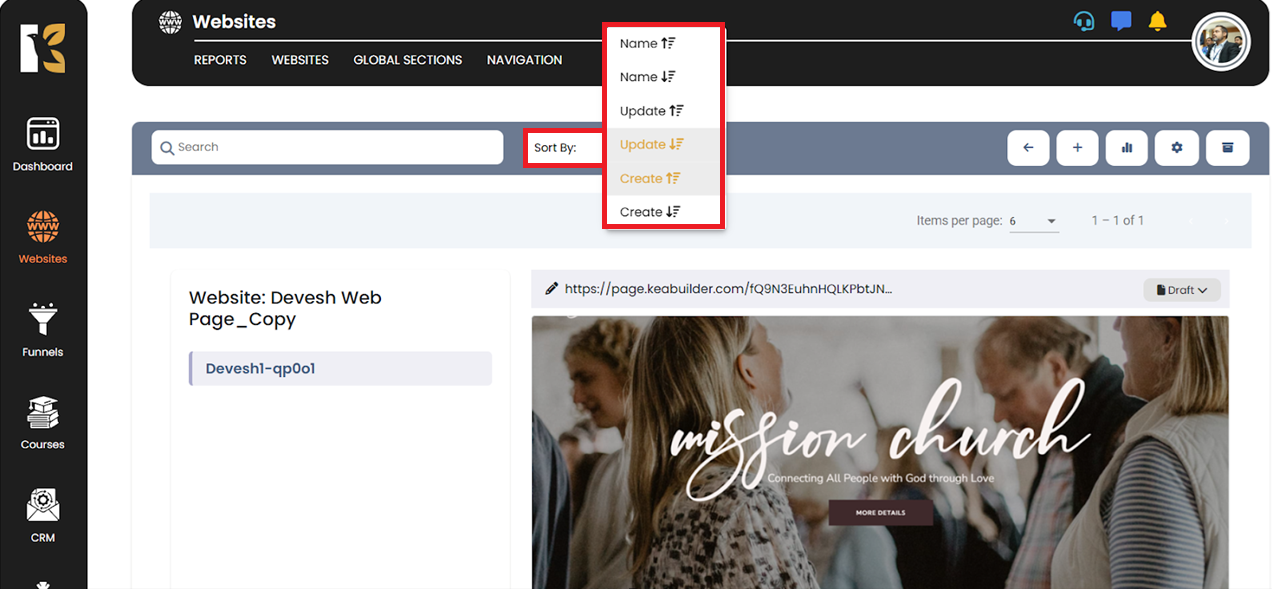
Task: Expand the Draft status dropdown
Action: click(x=1181, y=290)
